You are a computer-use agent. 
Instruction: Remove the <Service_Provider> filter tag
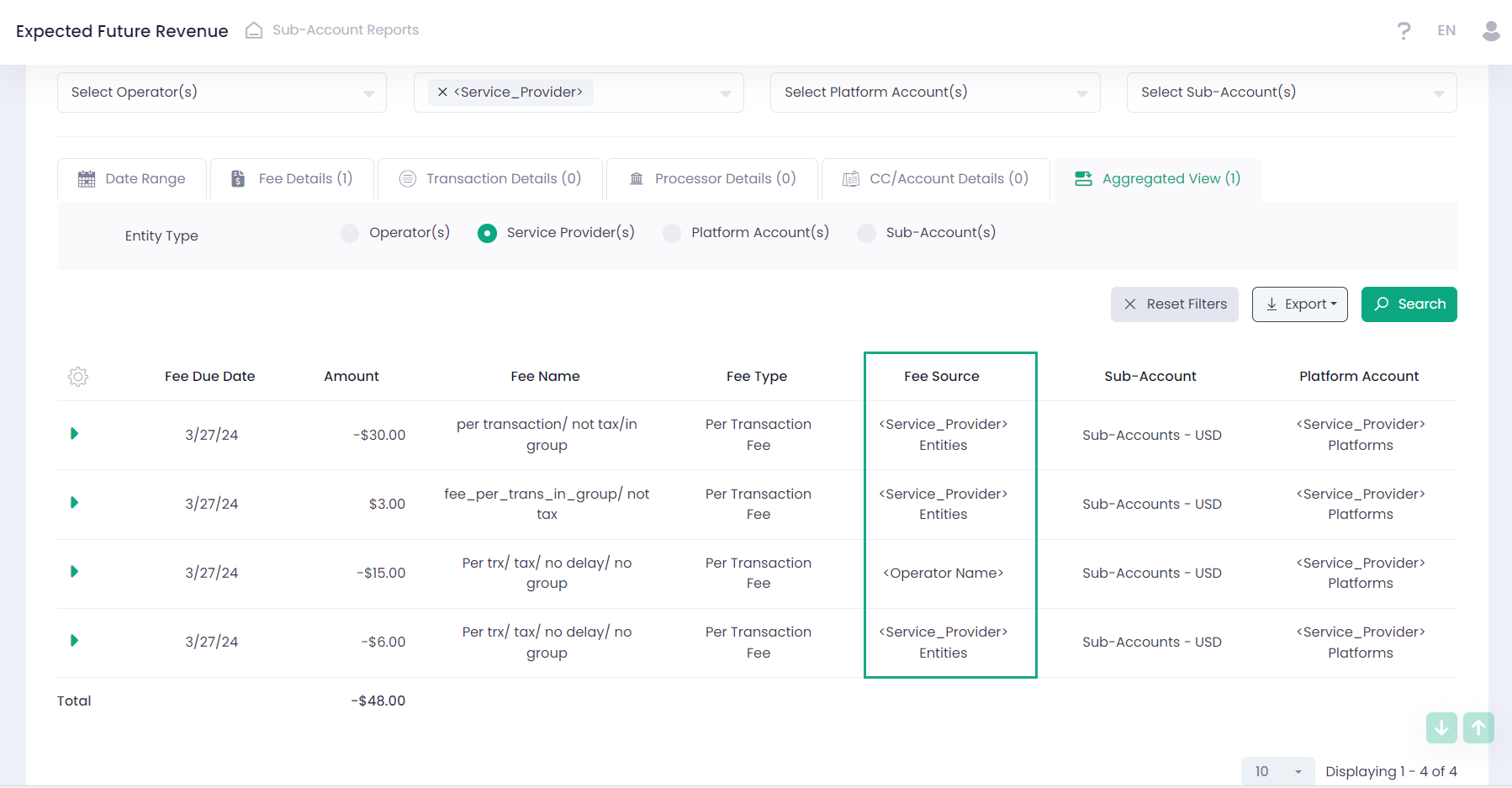(442, 93)
